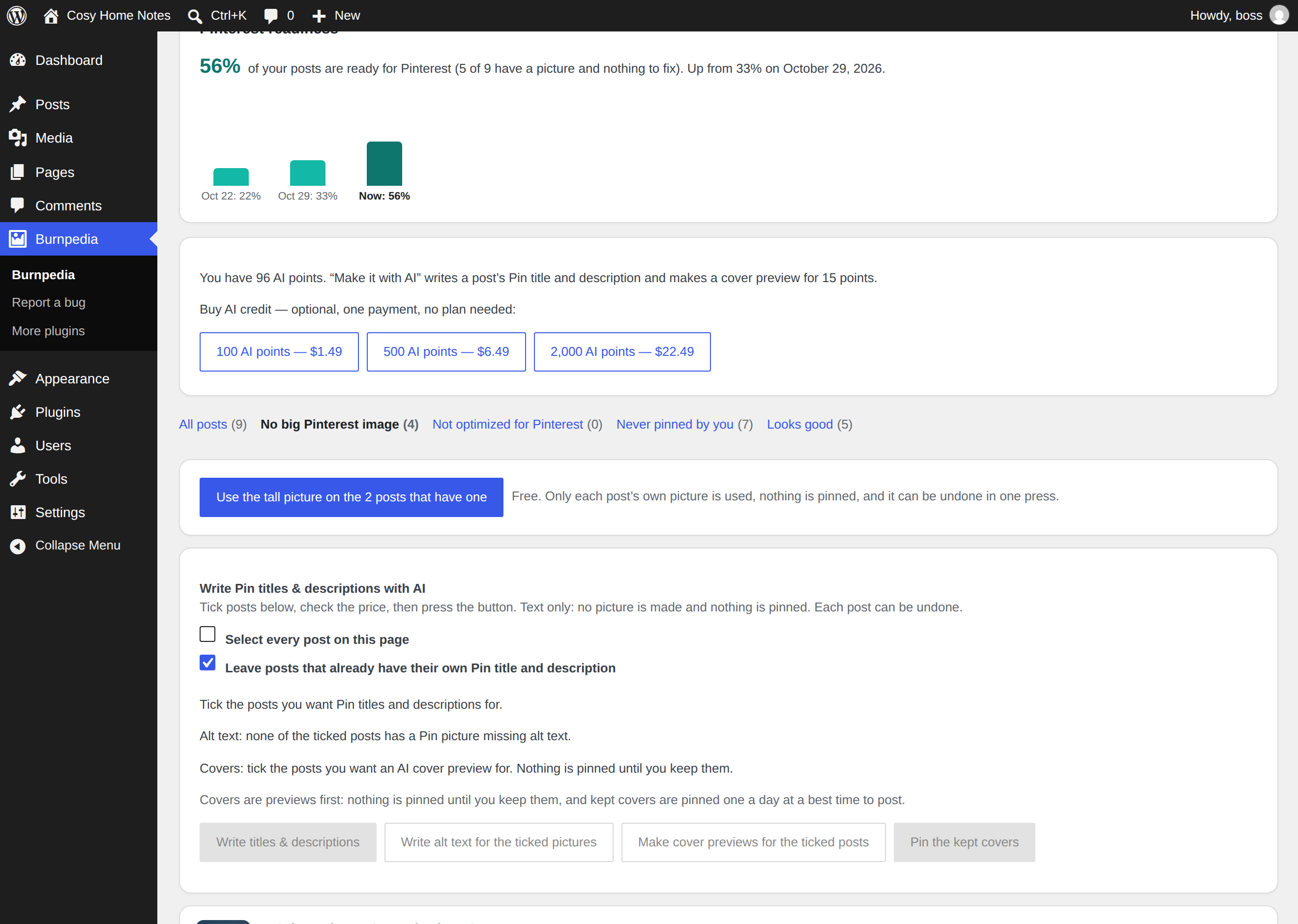Click Write alt text for ticked pictures

[499, 842]
